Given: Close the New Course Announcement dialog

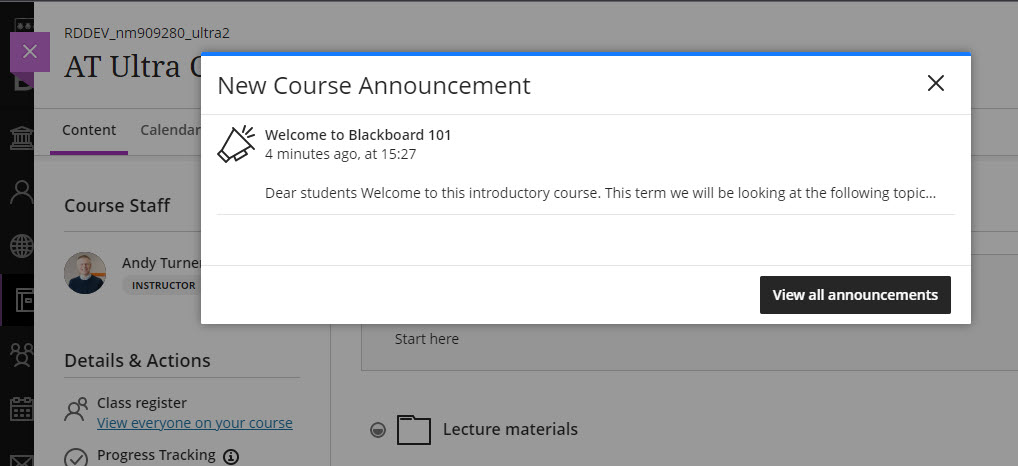Looking at the screenshot, I should click(935, 84).
